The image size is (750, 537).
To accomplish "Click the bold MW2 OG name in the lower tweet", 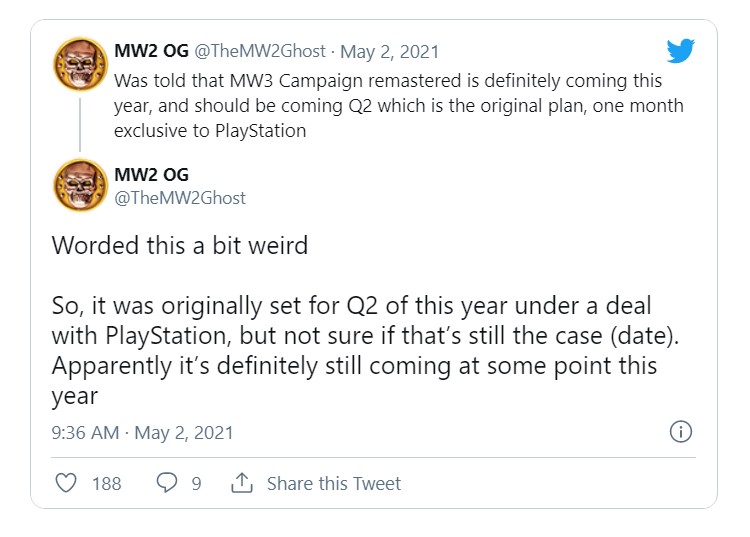I will [x=151, y=174].
